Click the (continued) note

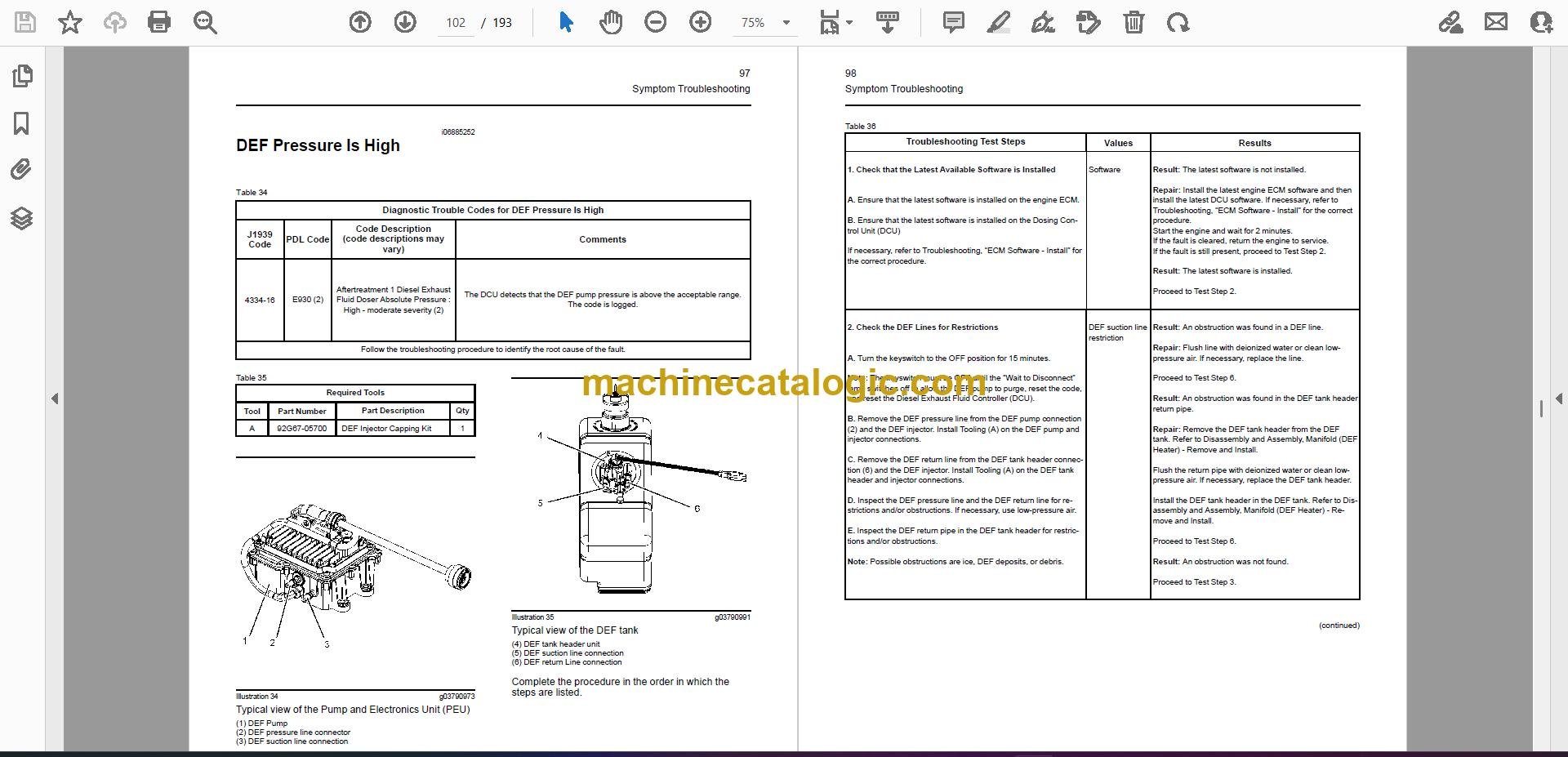click(1339, 626)
